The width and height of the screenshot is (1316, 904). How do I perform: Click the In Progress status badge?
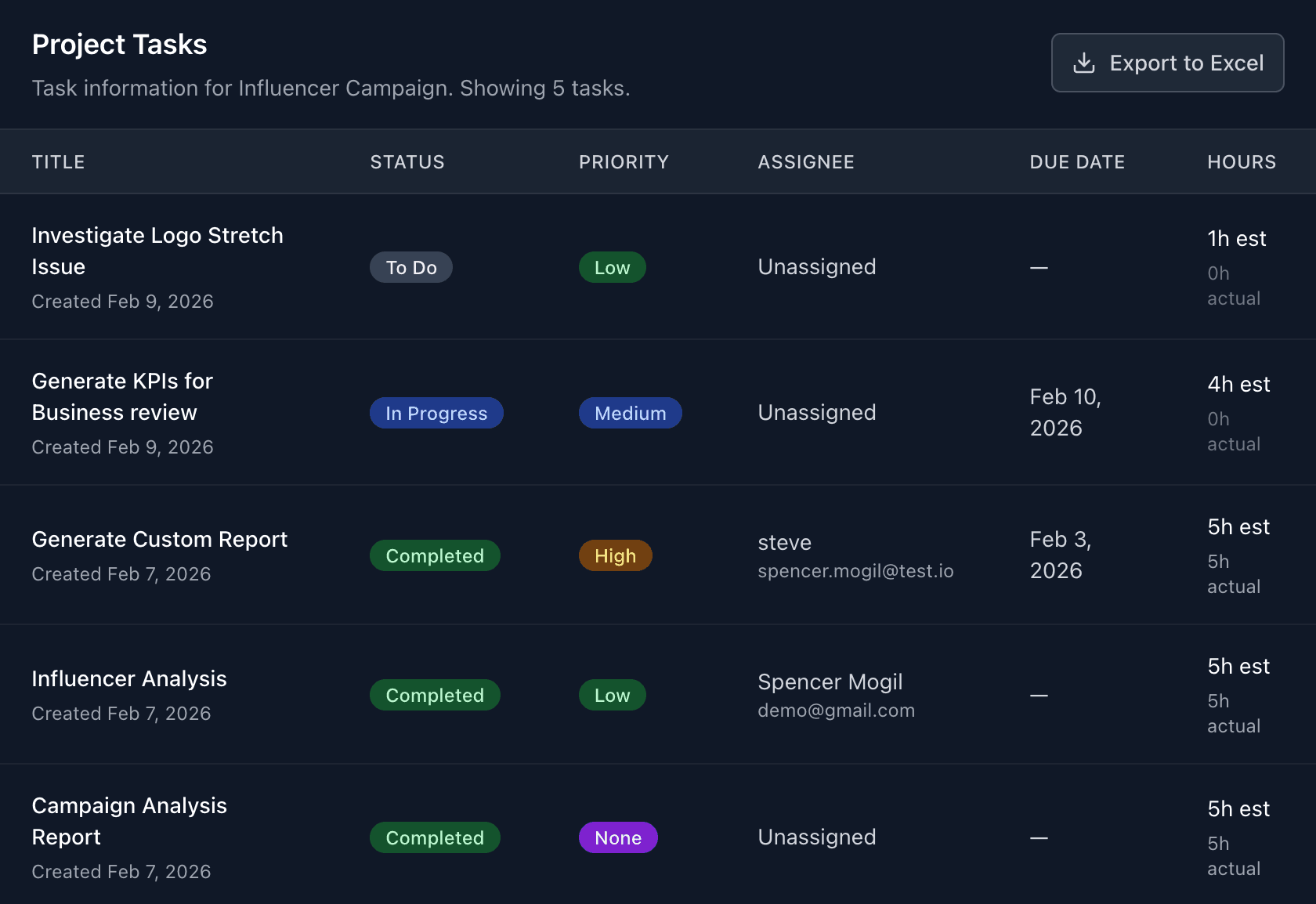(436, 413)
